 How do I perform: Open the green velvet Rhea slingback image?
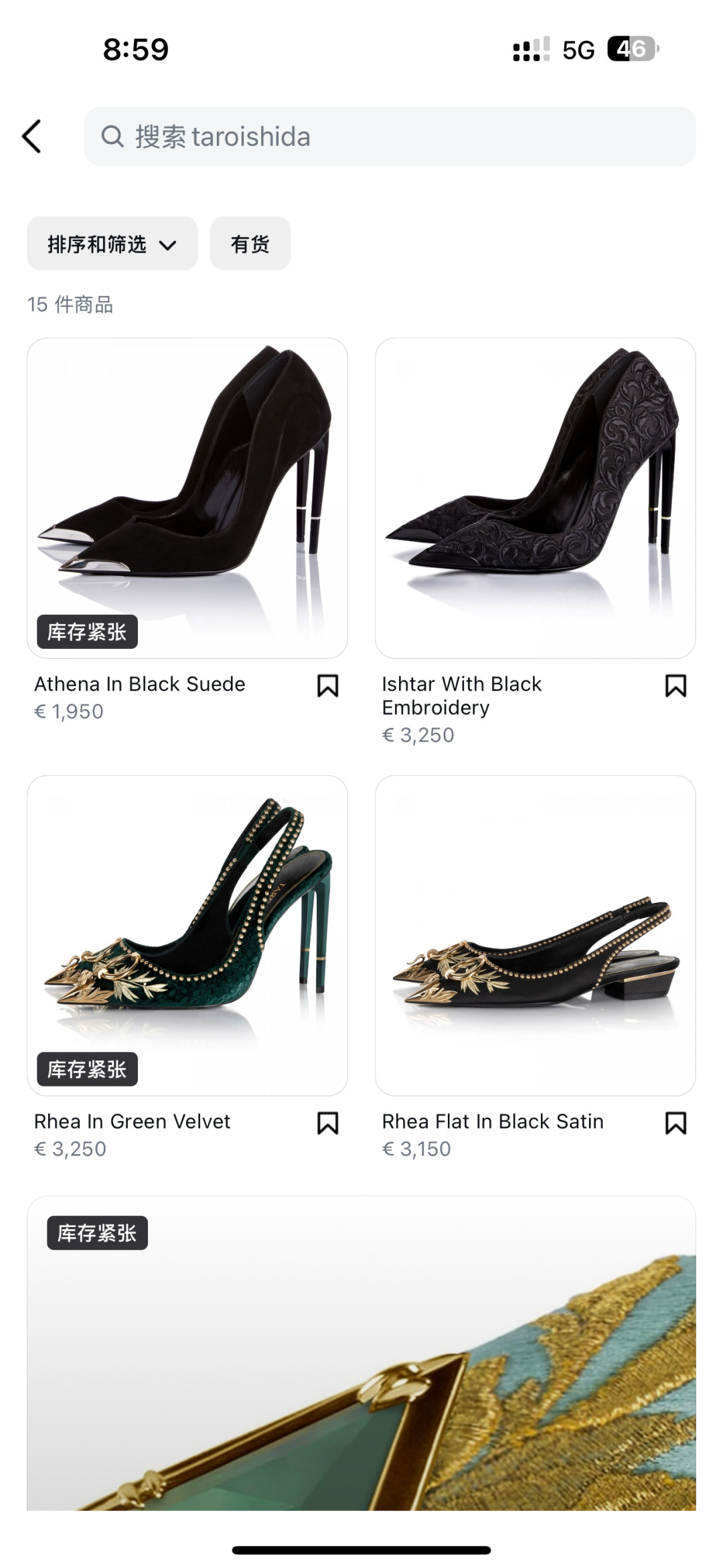187,924
